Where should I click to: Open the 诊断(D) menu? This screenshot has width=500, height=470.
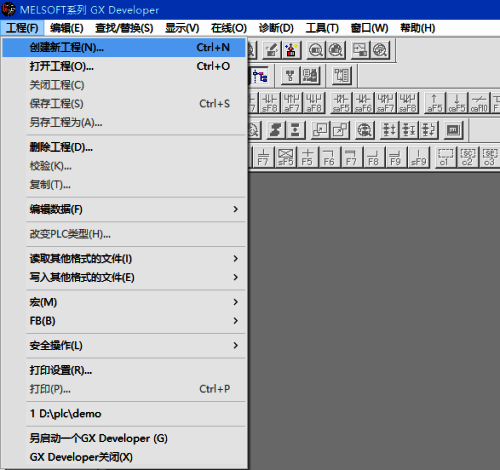pos(276,28)
